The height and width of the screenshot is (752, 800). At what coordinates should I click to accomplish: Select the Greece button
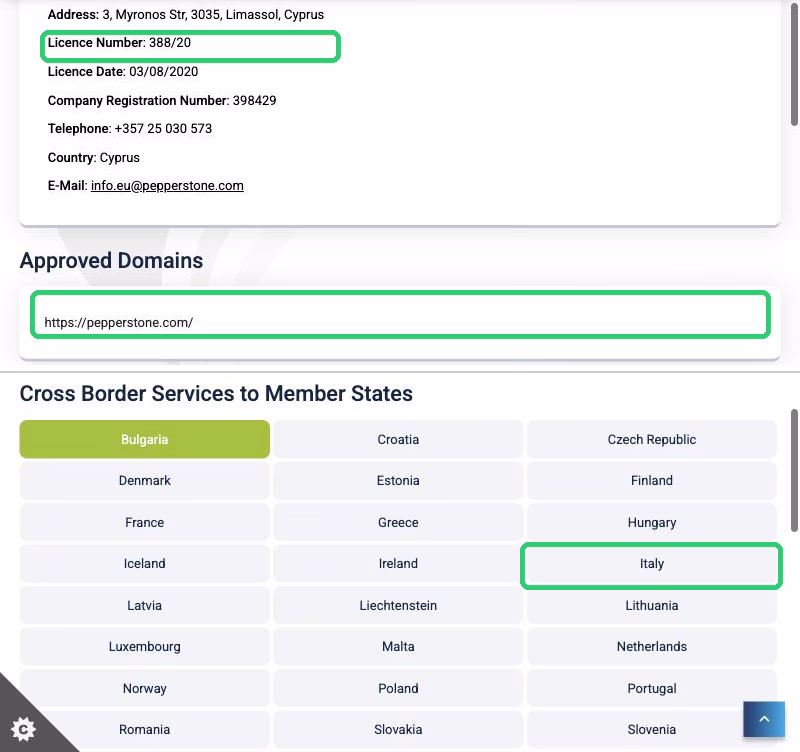[x=398, y=522]
